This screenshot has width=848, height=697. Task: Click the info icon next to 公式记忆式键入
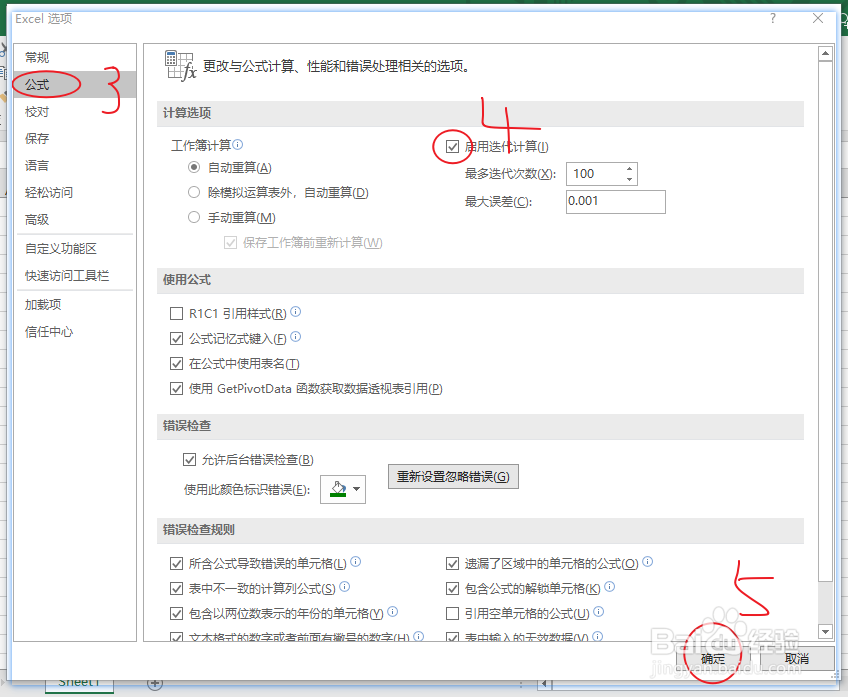pos(295,336)
